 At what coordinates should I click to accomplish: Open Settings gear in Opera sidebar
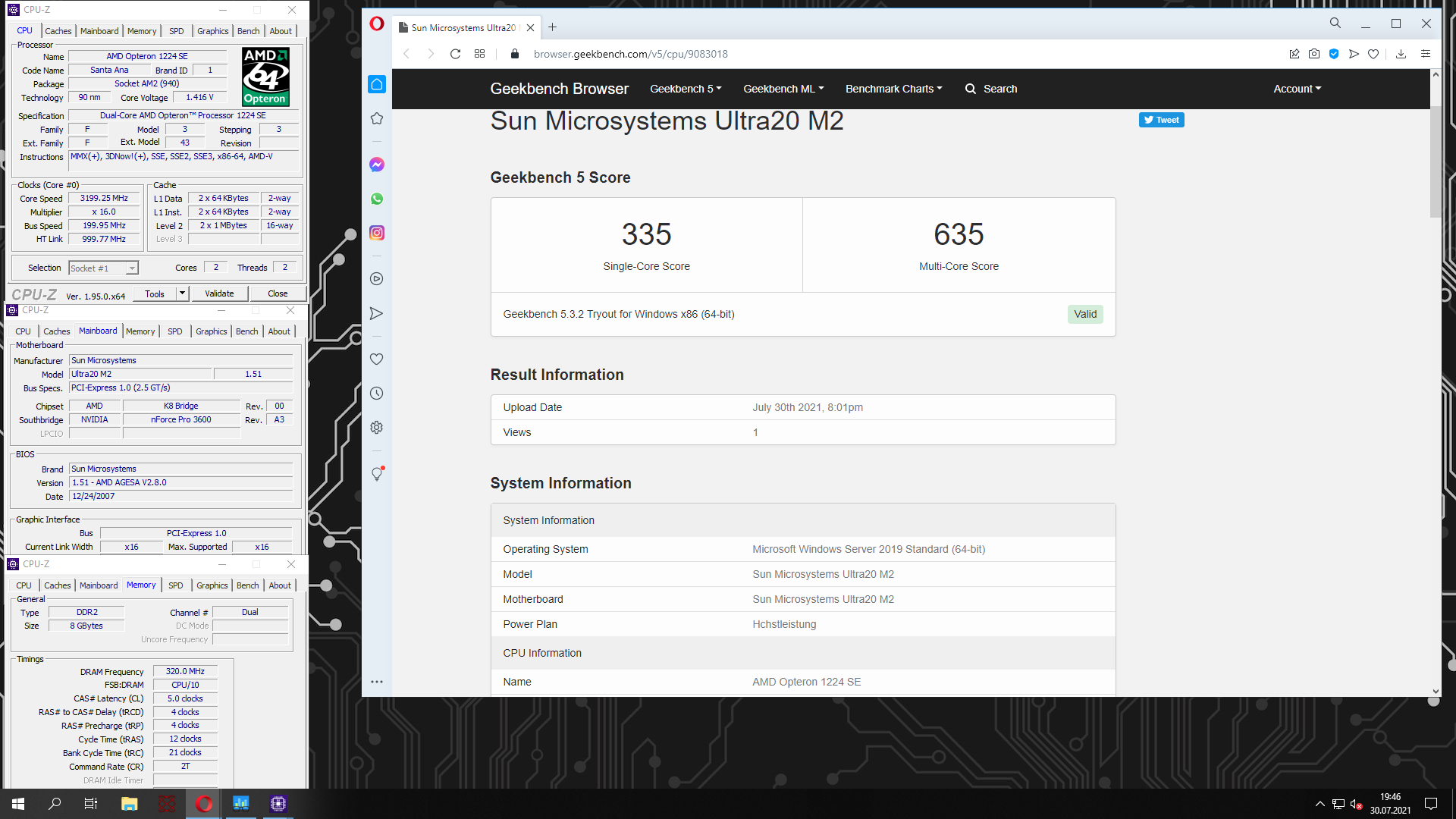coord(377,427)
